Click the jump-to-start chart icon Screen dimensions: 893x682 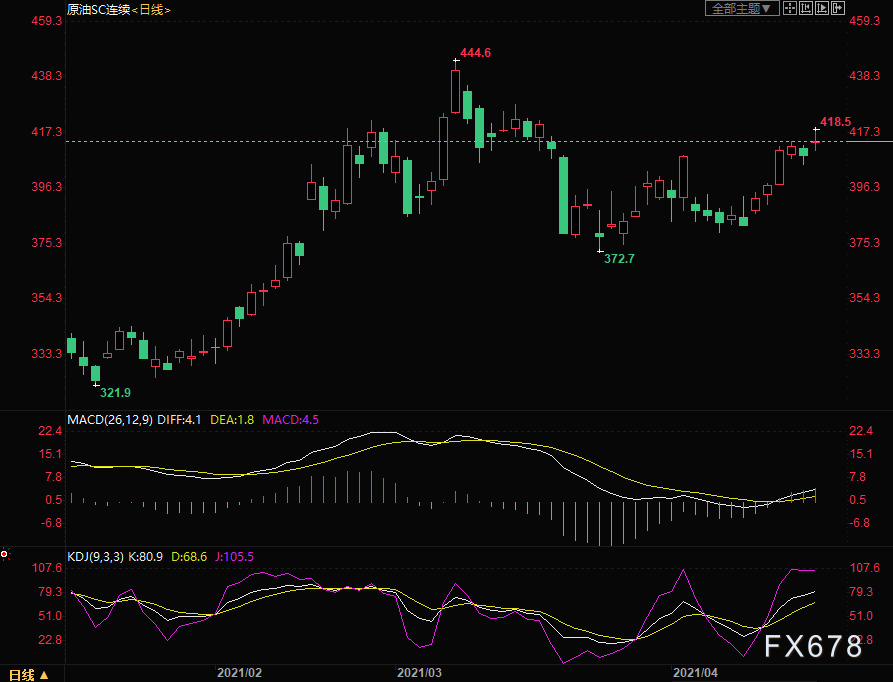coord(806,9)
